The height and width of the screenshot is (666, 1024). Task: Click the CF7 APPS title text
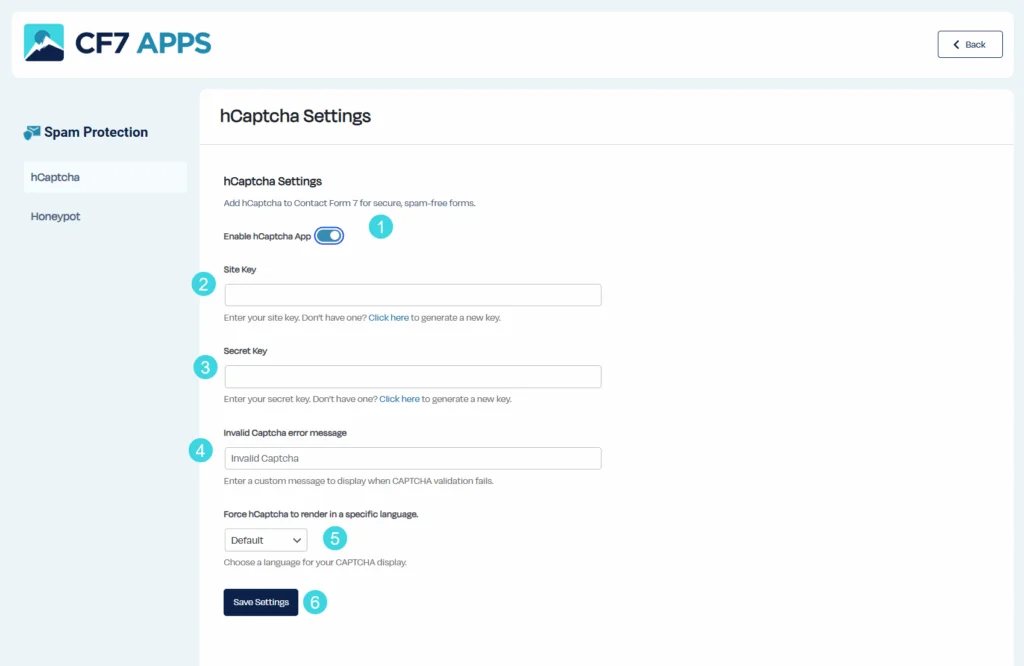[x=143, y=43]
